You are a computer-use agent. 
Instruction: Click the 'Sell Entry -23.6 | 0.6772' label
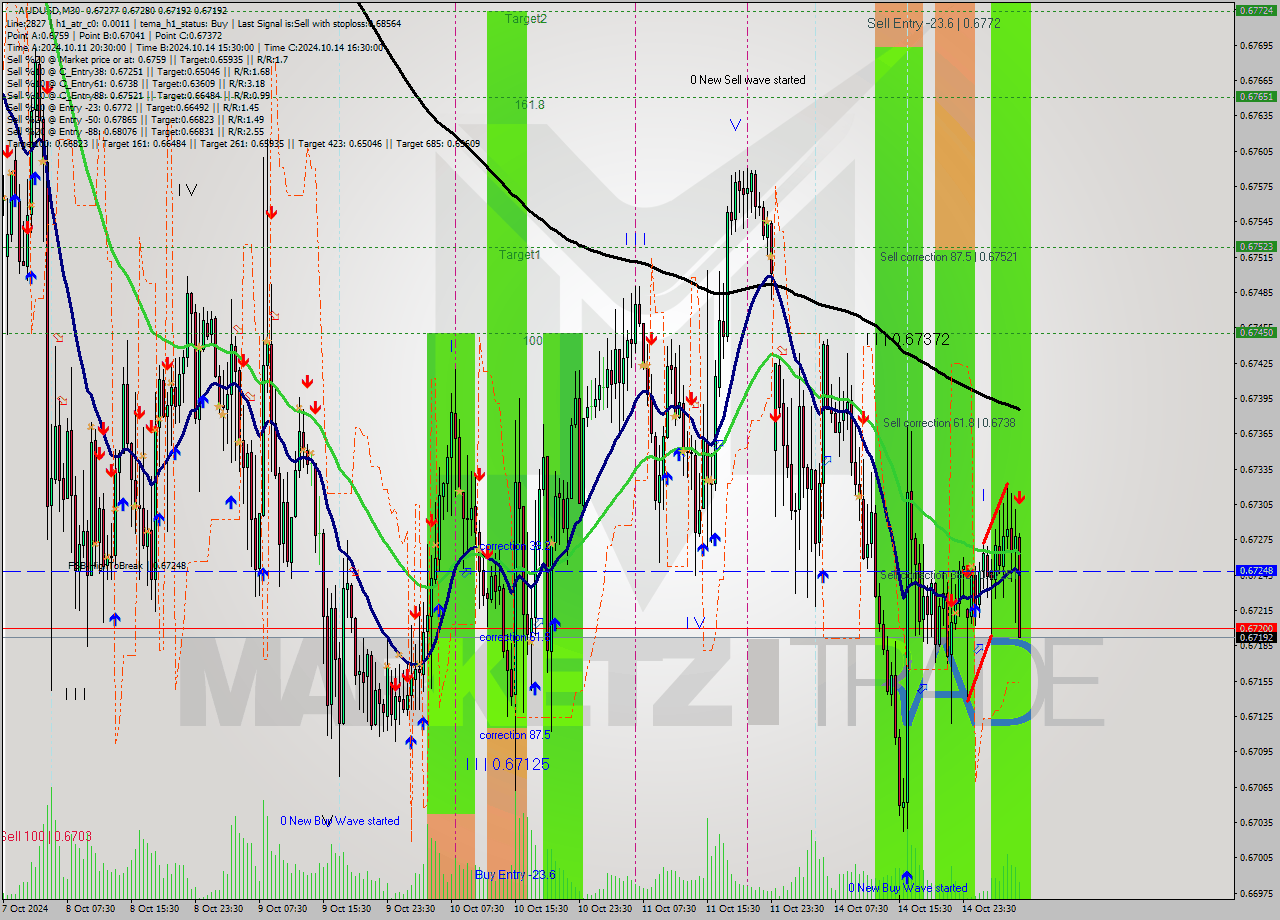point(934,23)
